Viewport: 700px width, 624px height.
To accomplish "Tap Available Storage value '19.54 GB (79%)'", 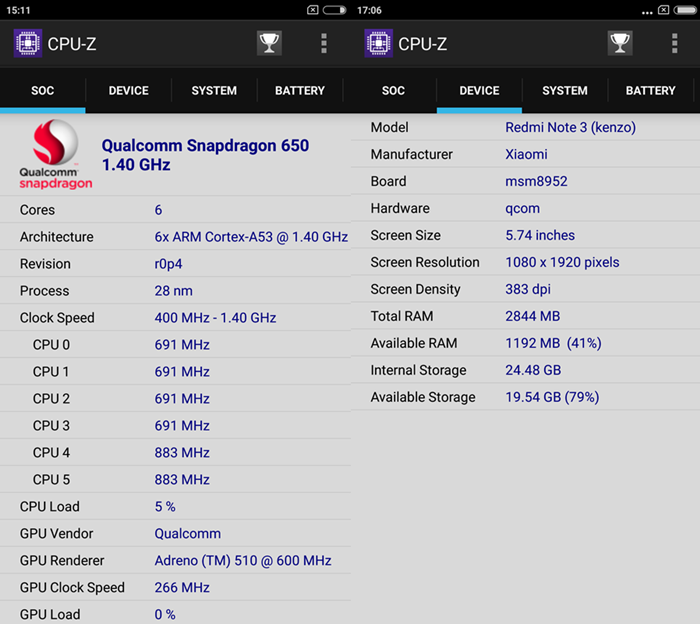I will pyautogui.click(x=552, y=397).
